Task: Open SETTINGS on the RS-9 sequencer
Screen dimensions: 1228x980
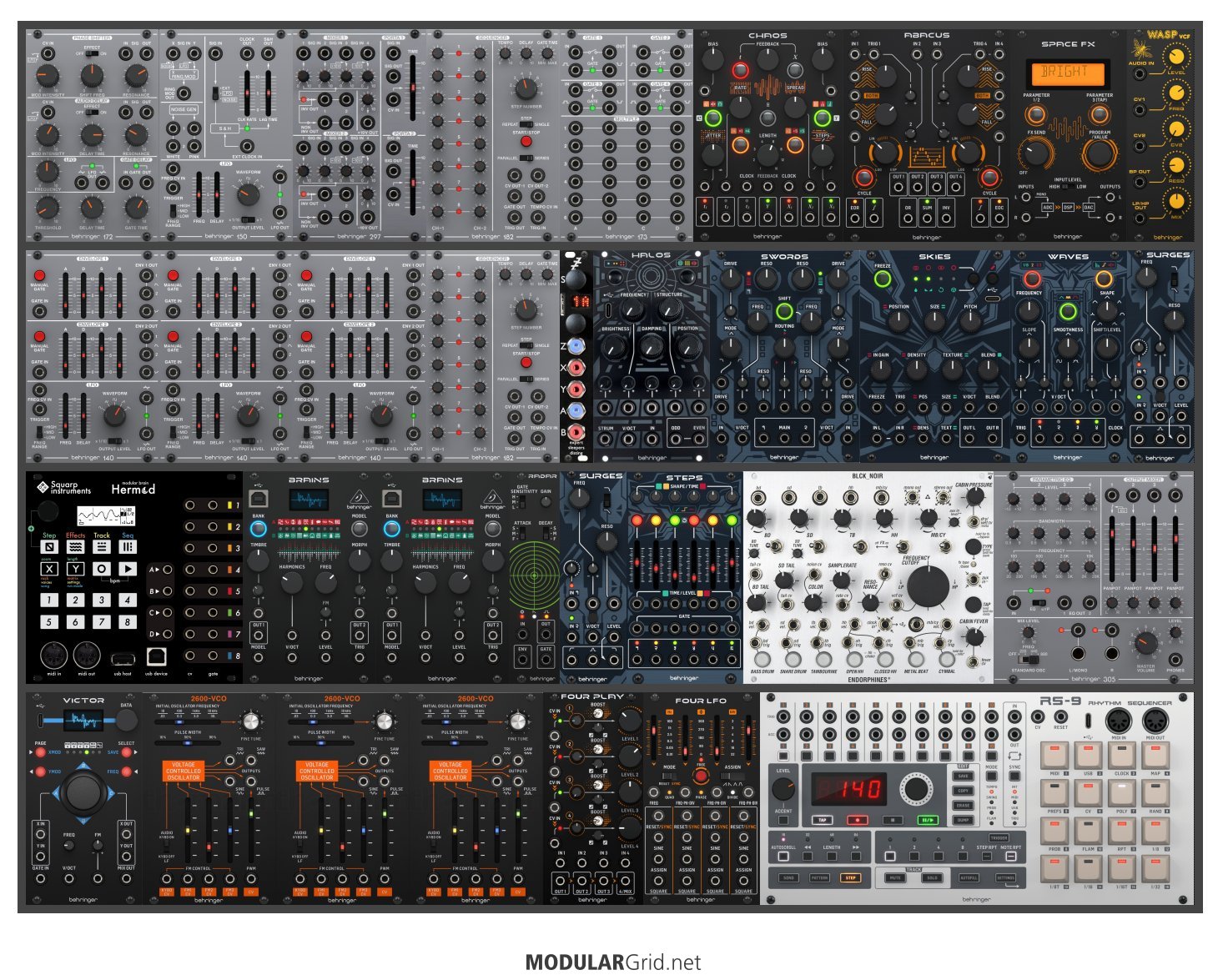Action: pyautogui.click(x=1006, y=878)
